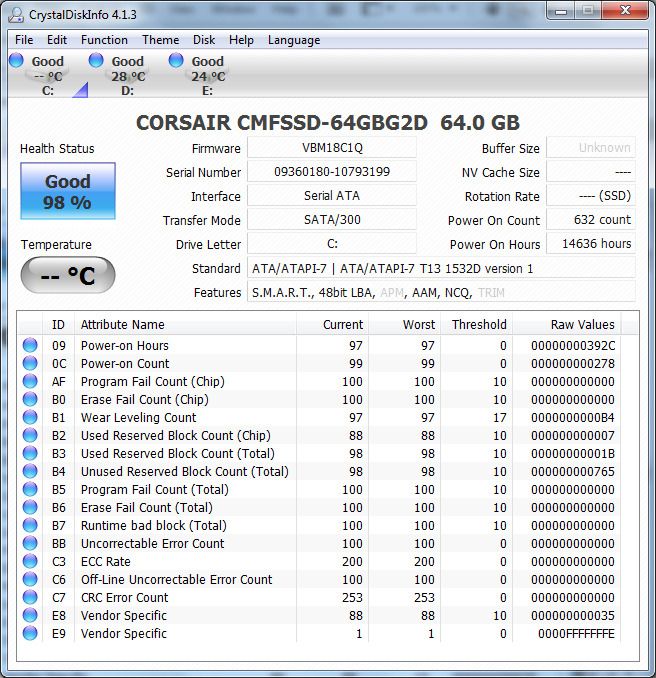Open the Theme menu
The height and width of the screenshot is (678, 656).
pos(160,40)
